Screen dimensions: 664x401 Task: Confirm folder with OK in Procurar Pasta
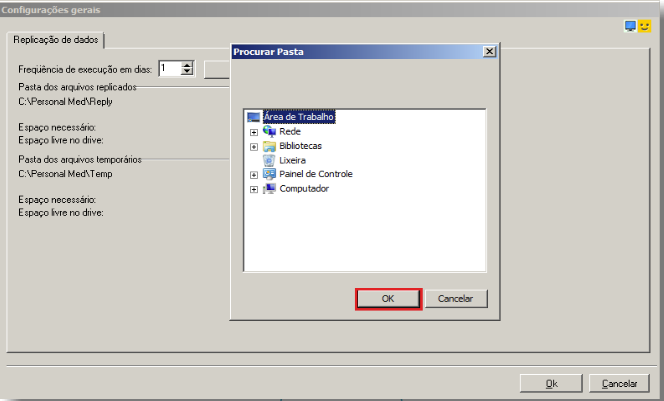click(388, 299)
